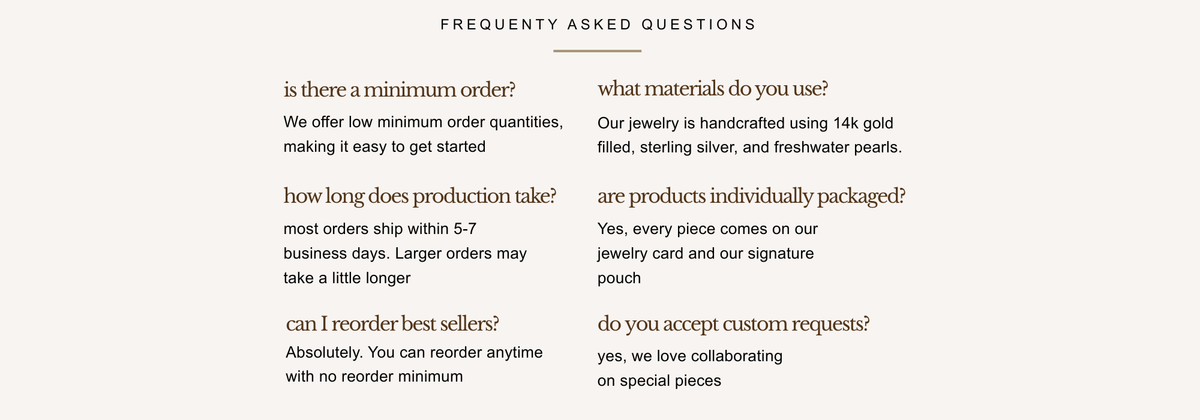Click the 5-7 business days shipping answer

pyautogui.click(x=405, y=253)
